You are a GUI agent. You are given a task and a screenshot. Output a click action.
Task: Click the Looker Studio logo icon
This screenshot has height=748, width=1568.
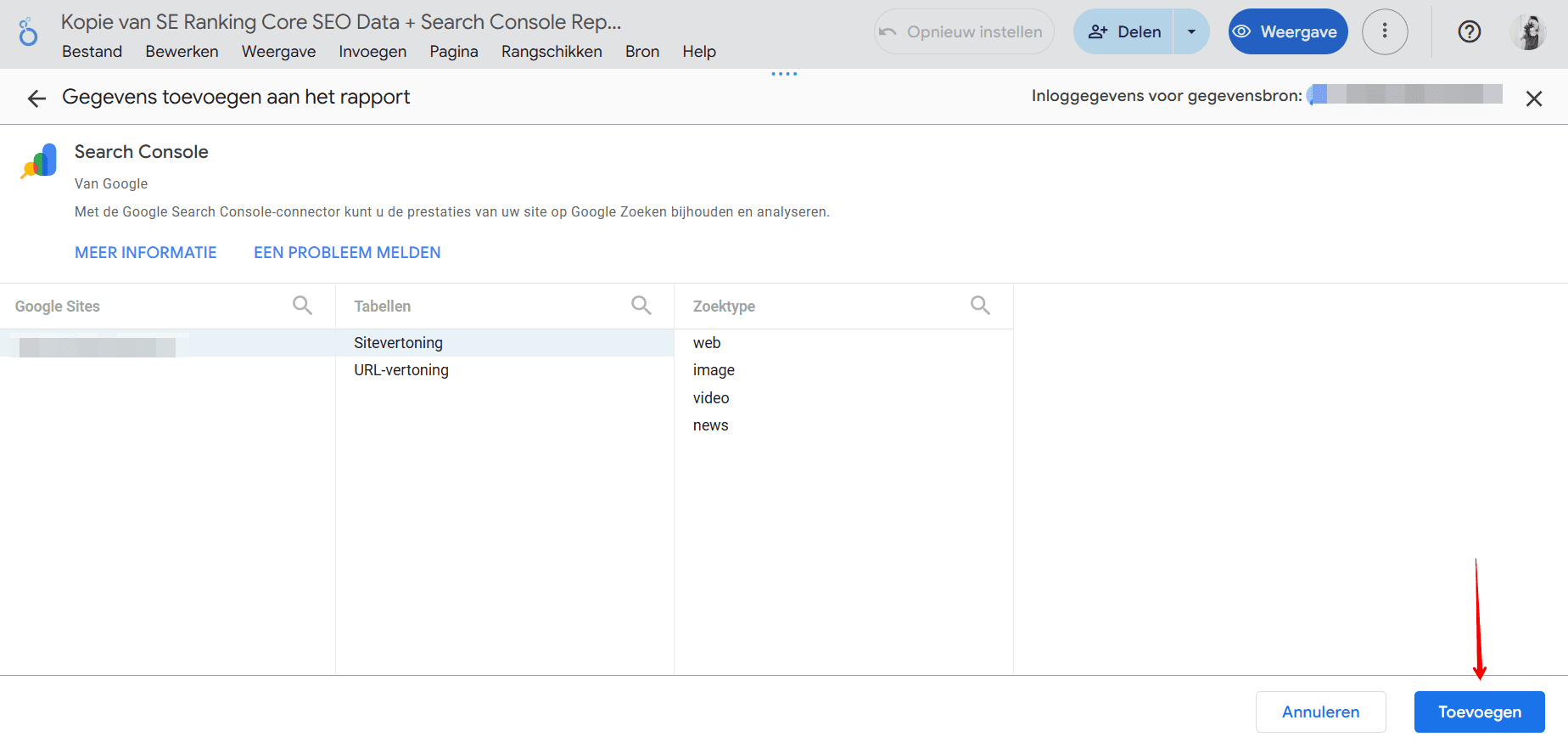28,32
